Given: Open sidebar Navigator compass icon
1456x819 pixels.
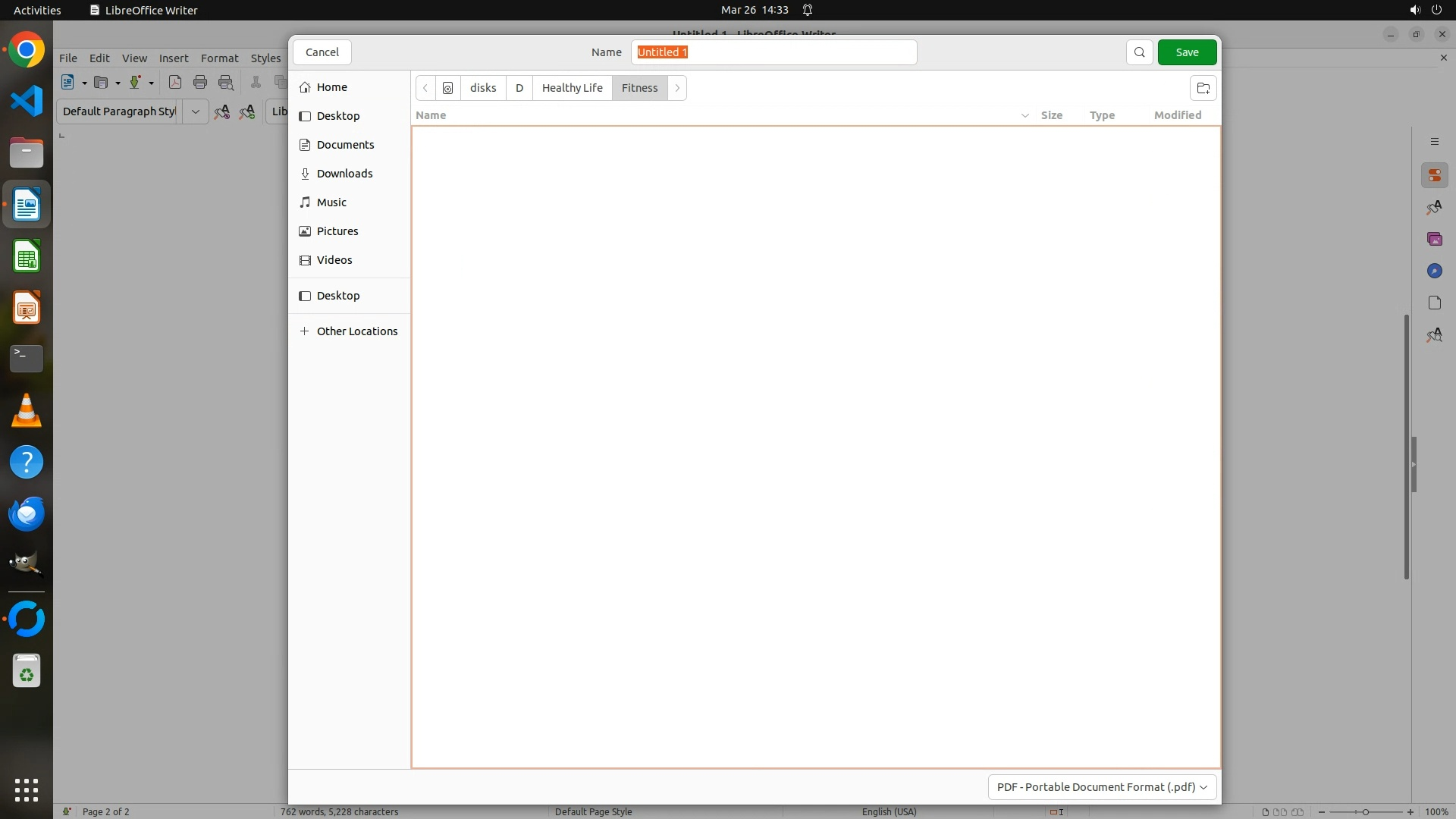Looking at the screenshot, I should (x=1434, y=271).
